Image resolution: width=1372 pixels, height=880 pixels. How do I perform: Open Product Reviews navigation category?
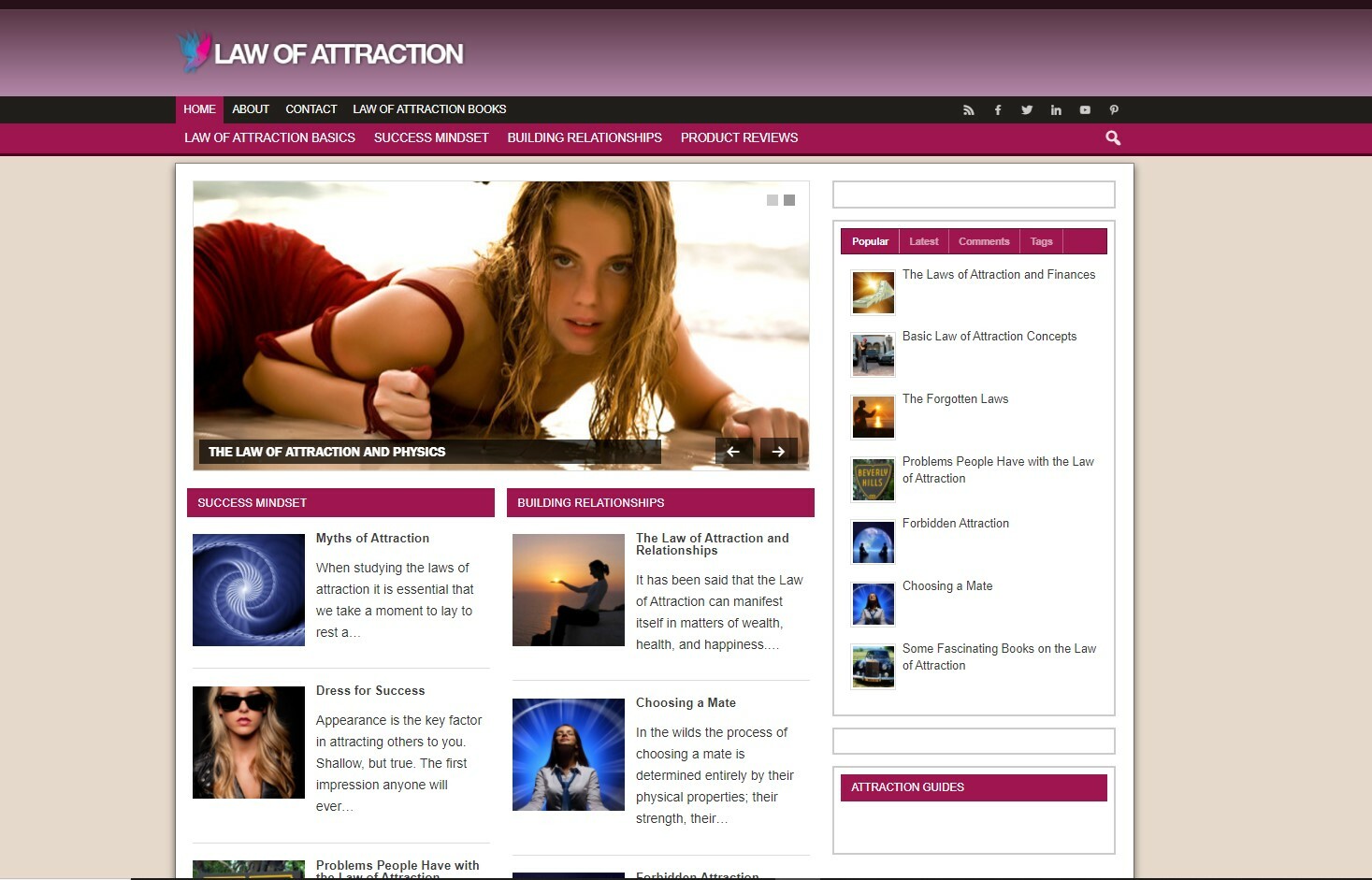pyautogui.click(x=739, y=137)
